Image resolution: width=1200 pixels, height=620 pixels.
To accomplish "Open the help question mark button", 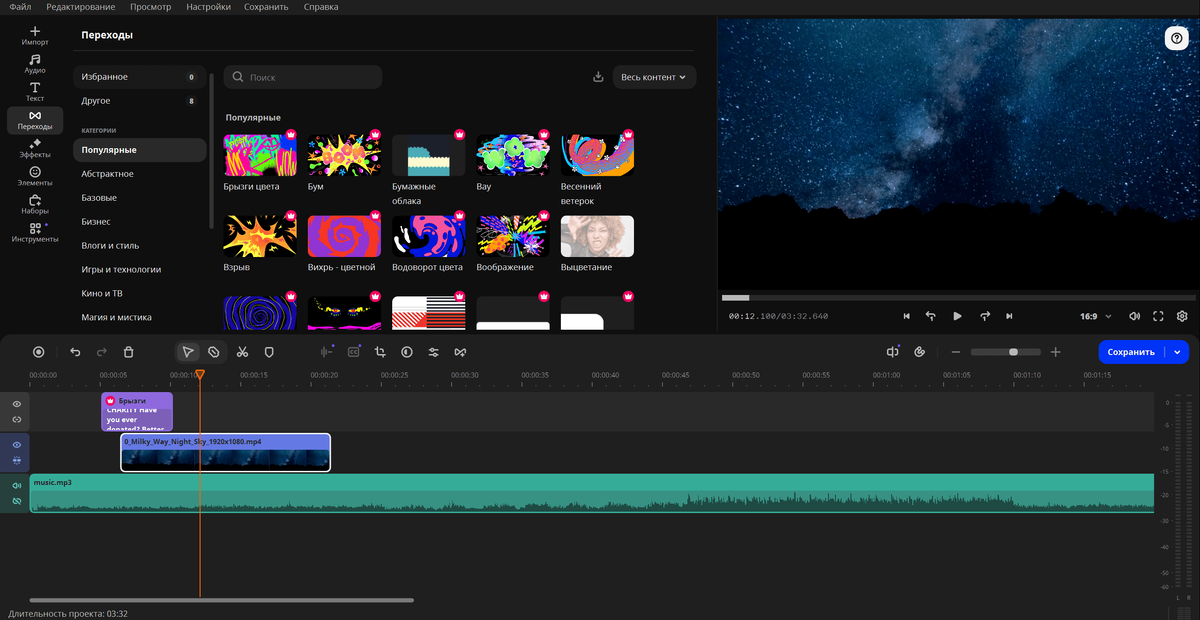I will tap(1176, 38).
